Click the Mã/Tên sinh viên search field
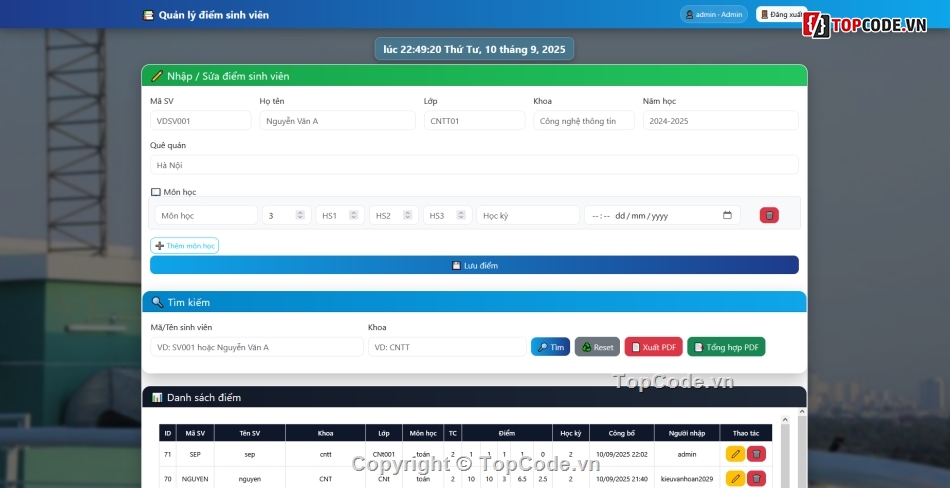Image resolution: width=950 pixels, height=488 pixels. [x=257, y=347]
